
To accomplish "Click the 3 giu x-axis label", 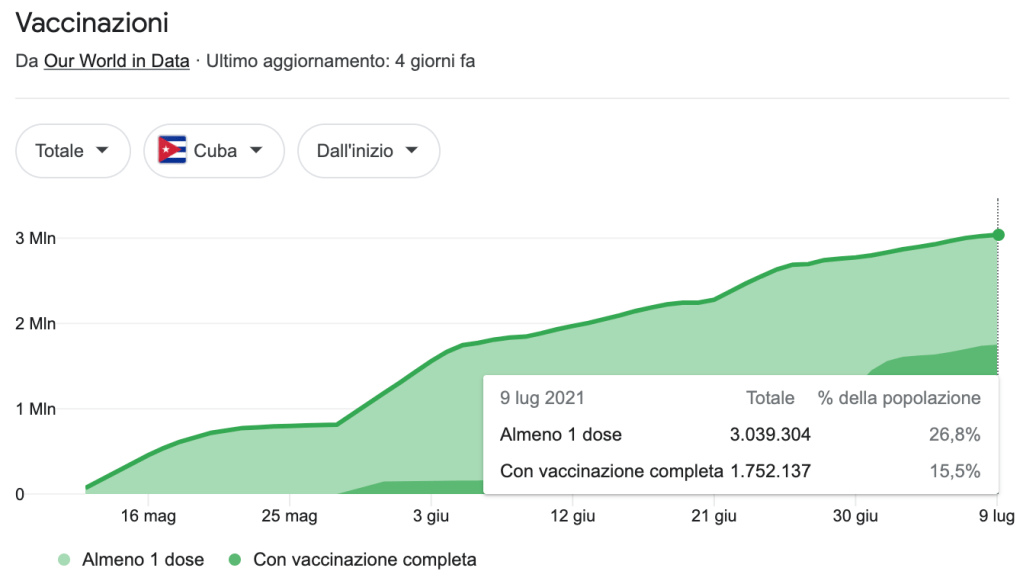I will tap(431, 517).
